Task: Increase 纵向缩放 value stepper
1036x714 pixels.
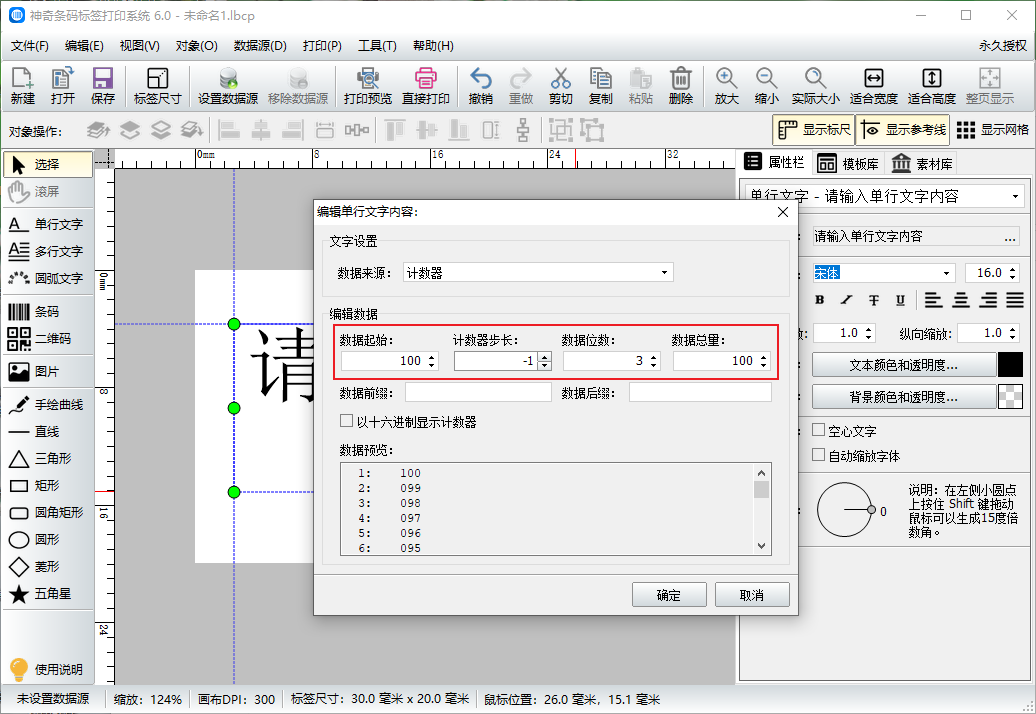Action: 1013,329
